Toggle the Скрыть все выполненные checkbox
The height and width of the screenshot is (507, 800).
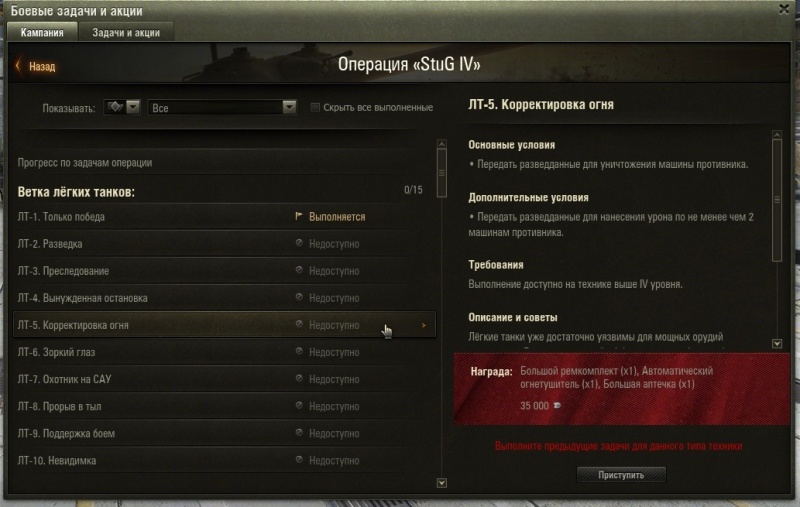pos(315,107)
